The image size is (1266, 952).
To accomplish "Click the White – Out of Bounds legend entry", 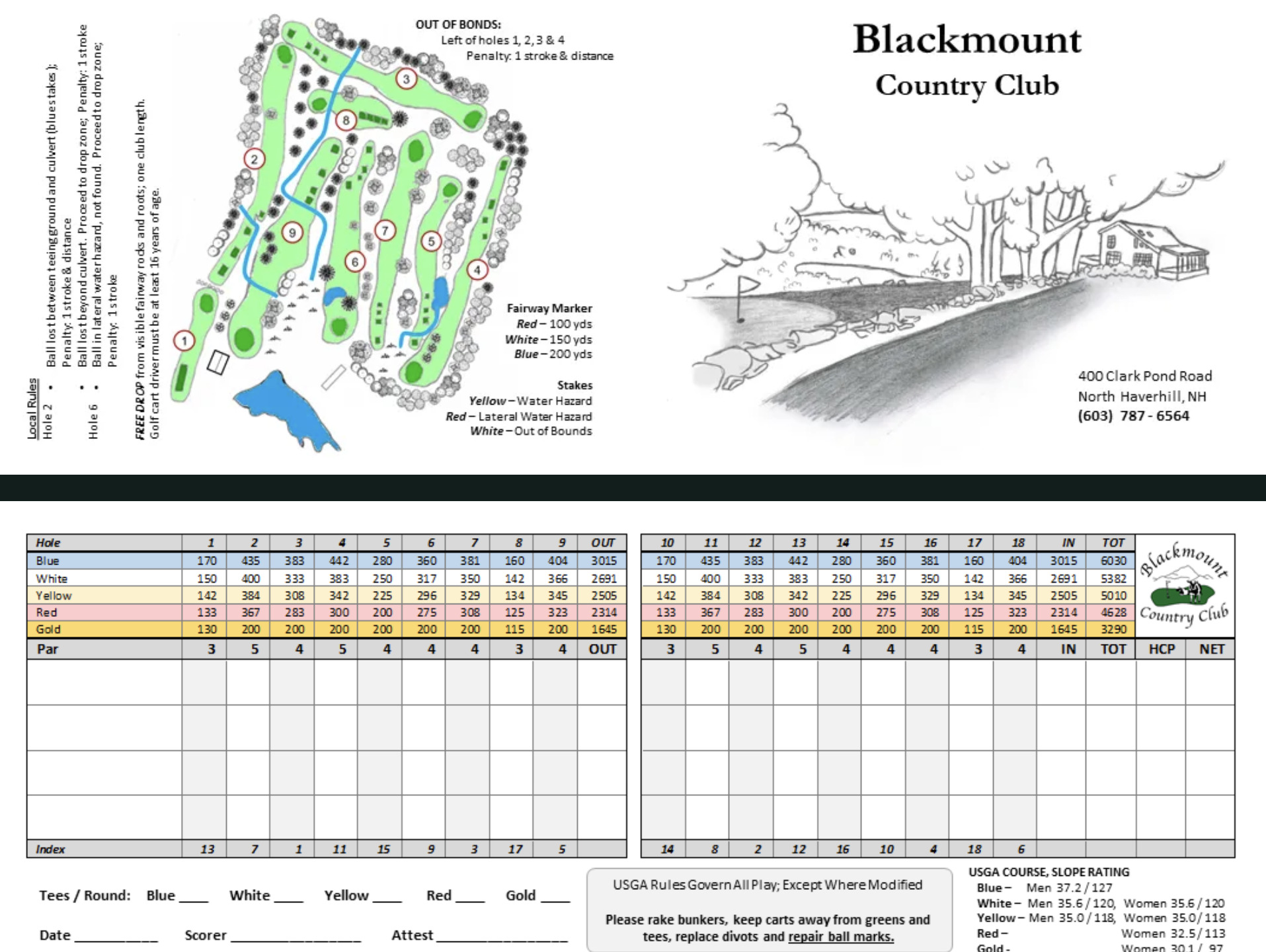I will [x=531, y=431].
